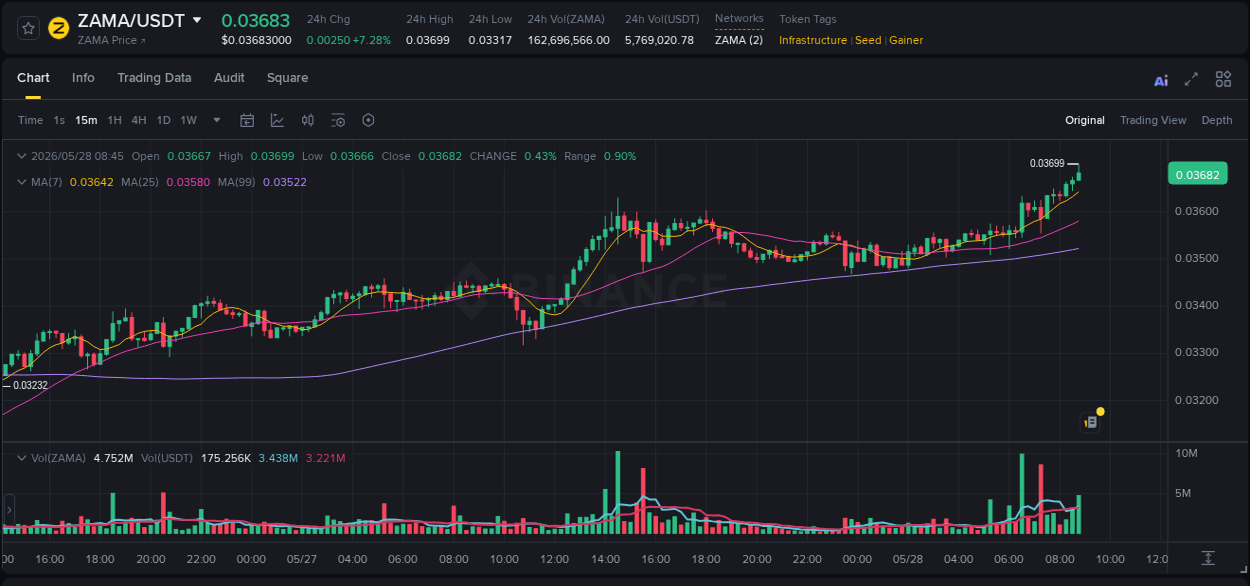This screenshot has height=586, width=1250.
Task: Click the Vol(USDT) value 175.256K
Action: [226, 458]
